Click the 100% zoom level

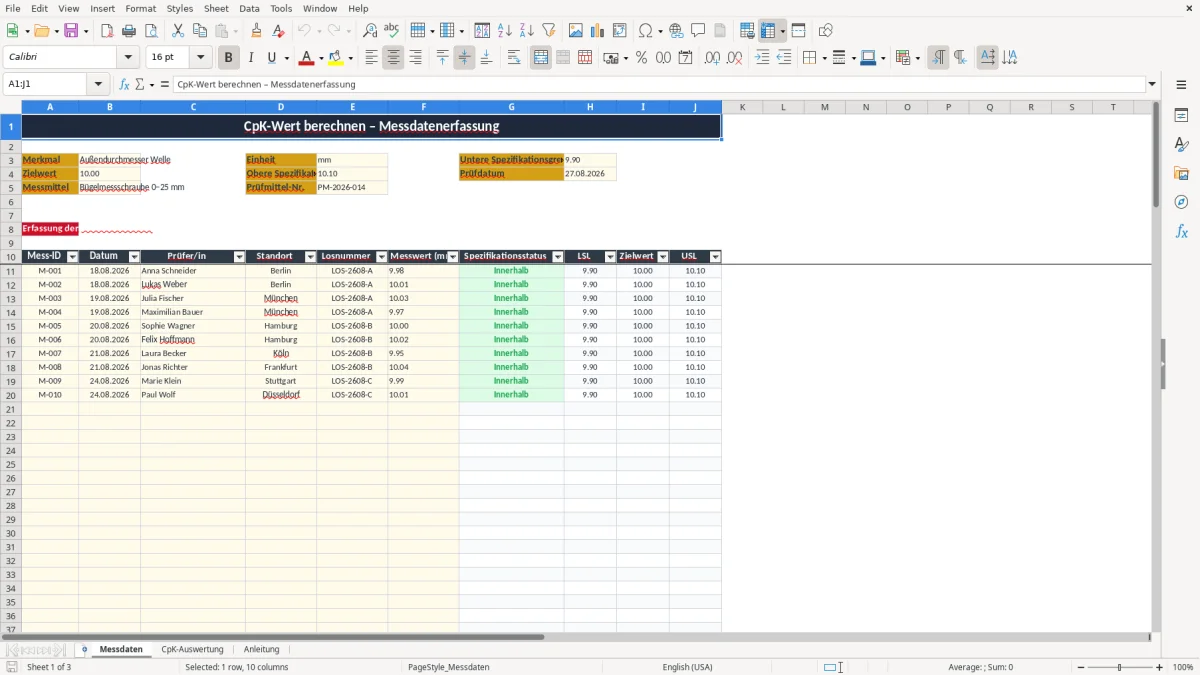[x=1182, y=667]
